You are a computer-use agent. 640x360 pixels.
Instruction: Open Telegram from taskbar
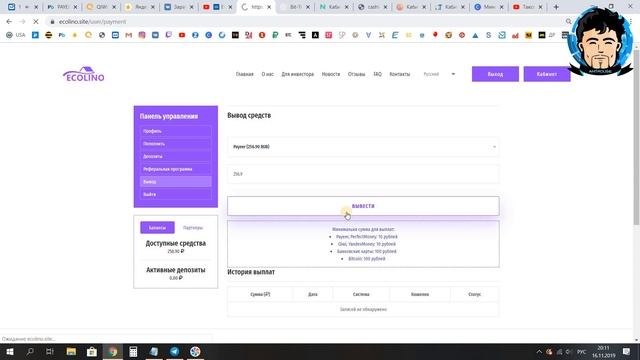coord(174,351)
